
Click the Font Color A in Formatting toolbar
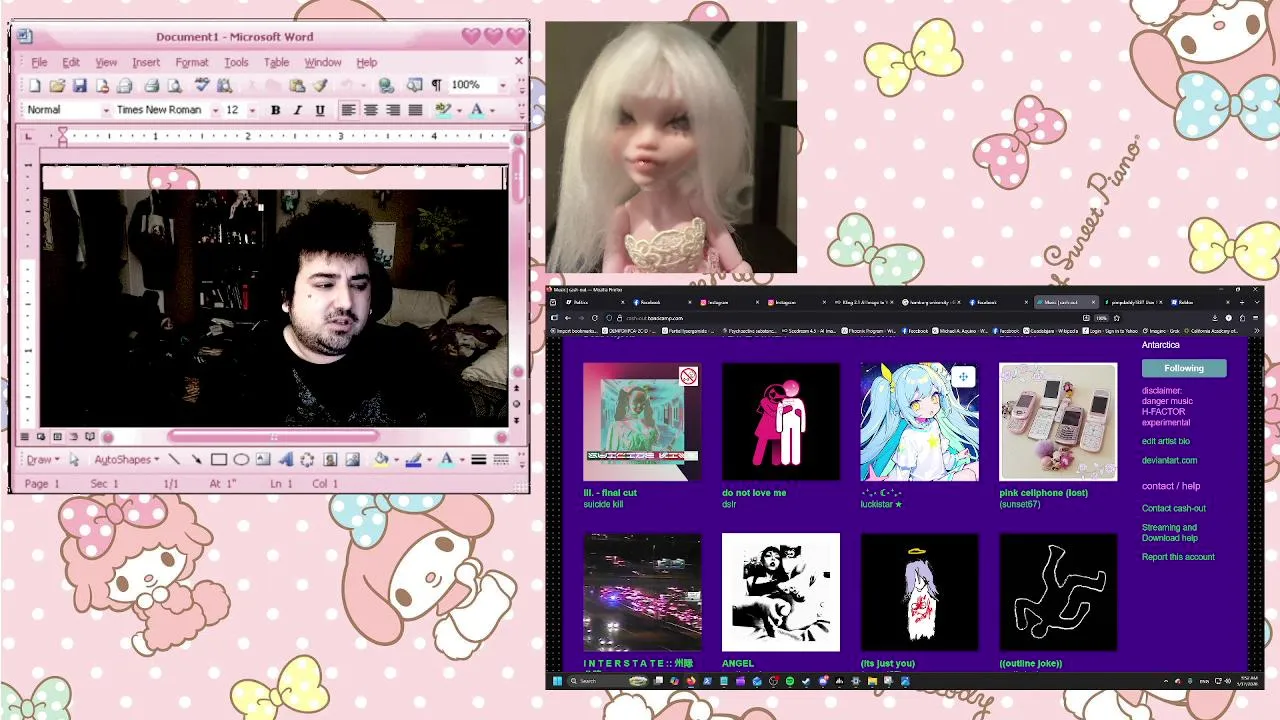[477, 110]
